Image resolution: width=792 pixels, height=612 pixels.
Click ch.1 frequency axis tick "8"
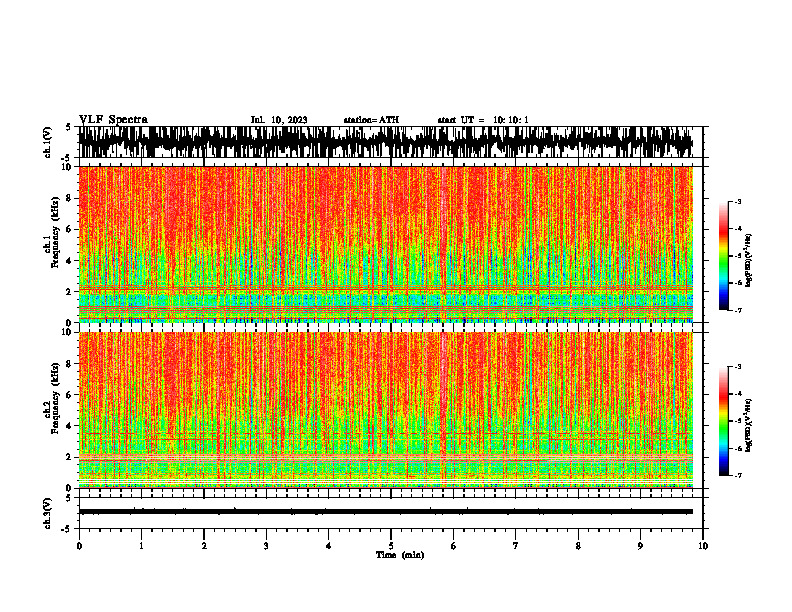[70, 198]
